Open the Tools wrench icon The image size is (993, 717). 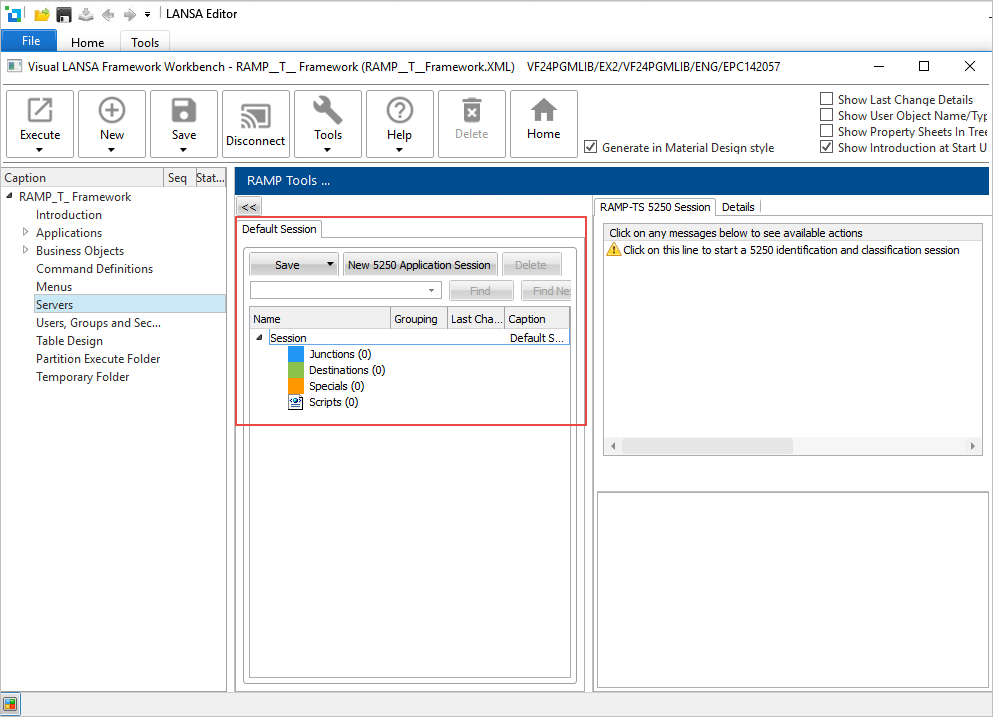click(328, 111)
